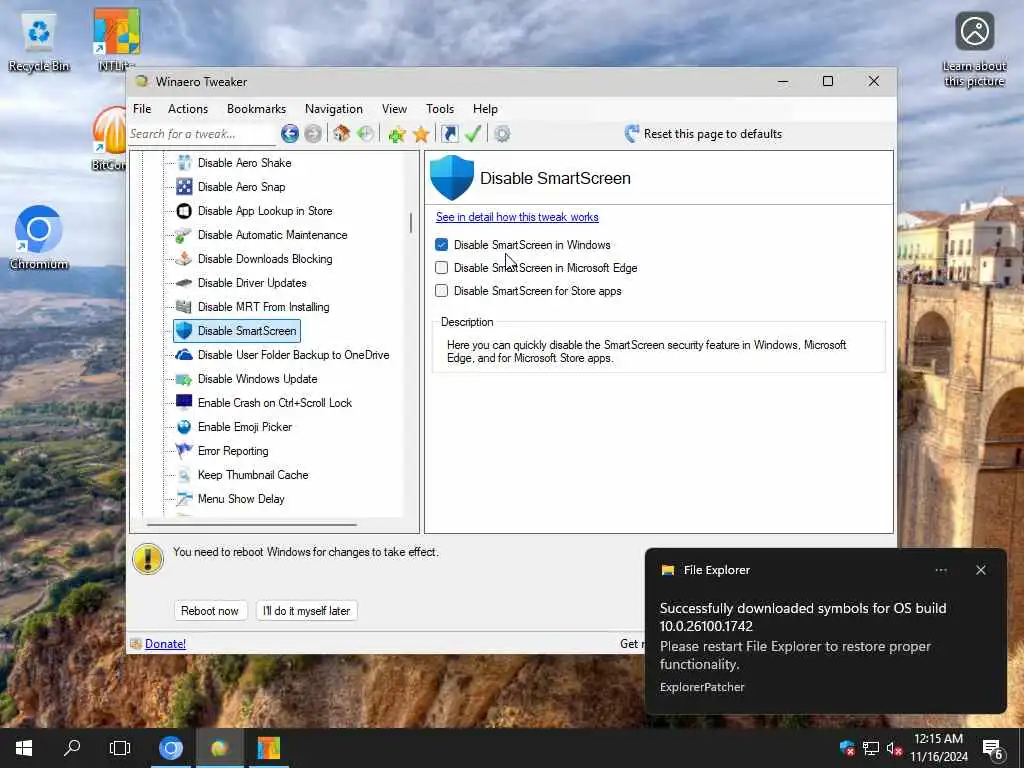Click the Back navigation arrow icon
The height and width of the screenshot is (768, 1024).
pos(290,134)
